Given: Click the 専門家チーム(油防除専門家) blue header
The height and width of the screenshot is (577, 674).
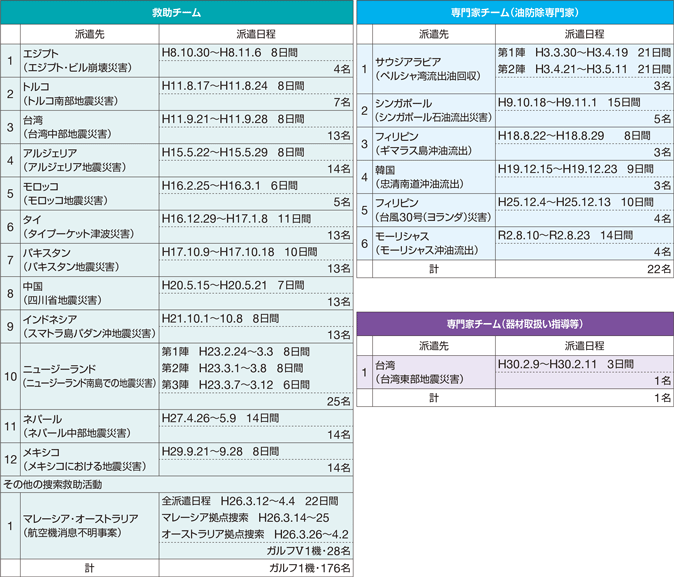Looking at the screenshot, I should pos(515,11).
